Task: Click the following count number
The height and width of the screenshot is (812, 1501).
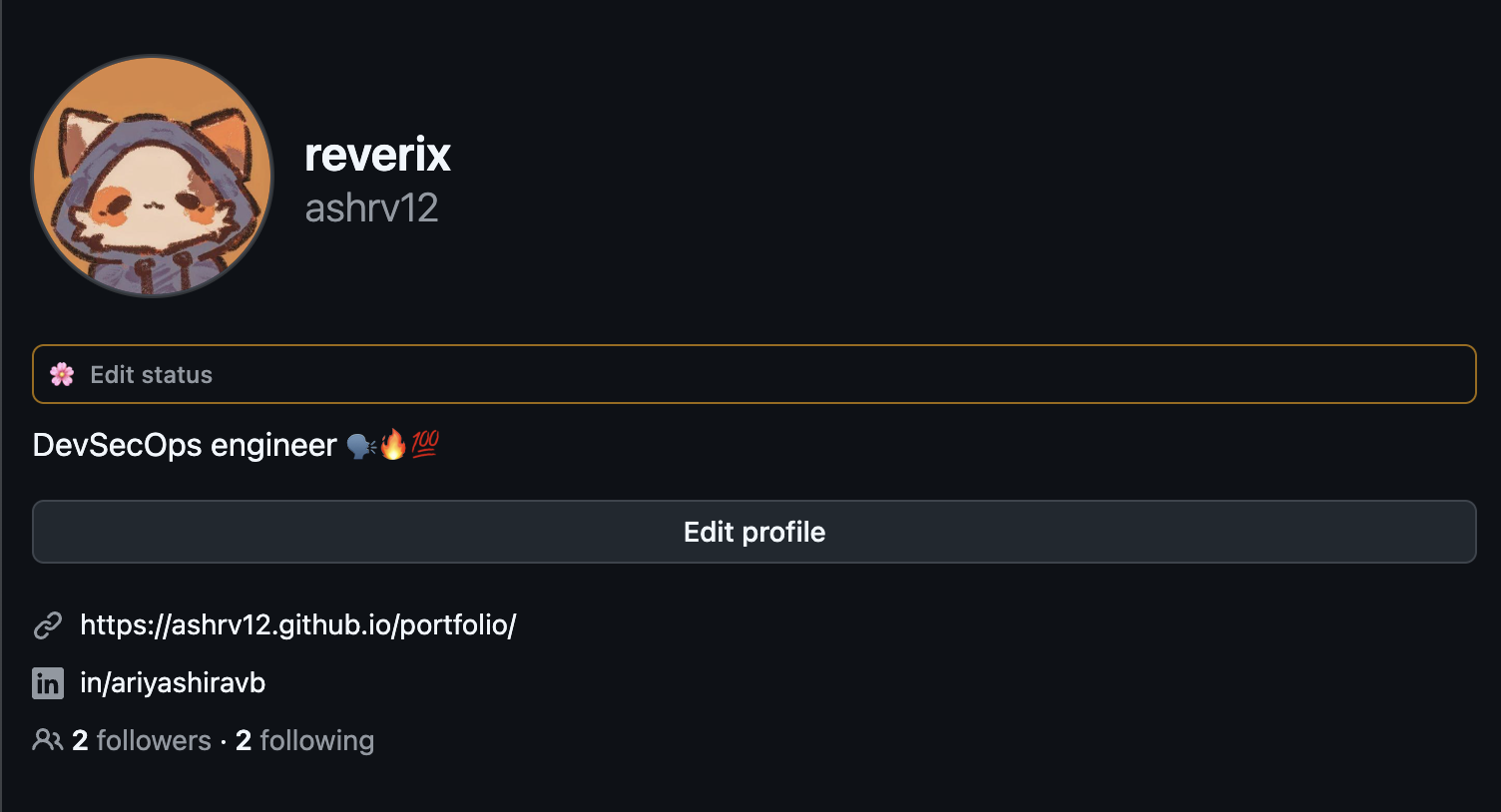Action: tap(244, 740)
